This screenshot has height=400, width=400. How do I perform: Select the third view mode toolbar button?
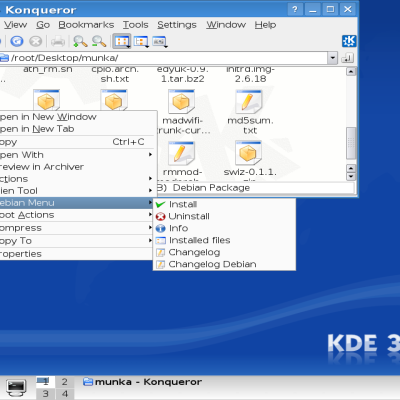(x=160, y=42)
